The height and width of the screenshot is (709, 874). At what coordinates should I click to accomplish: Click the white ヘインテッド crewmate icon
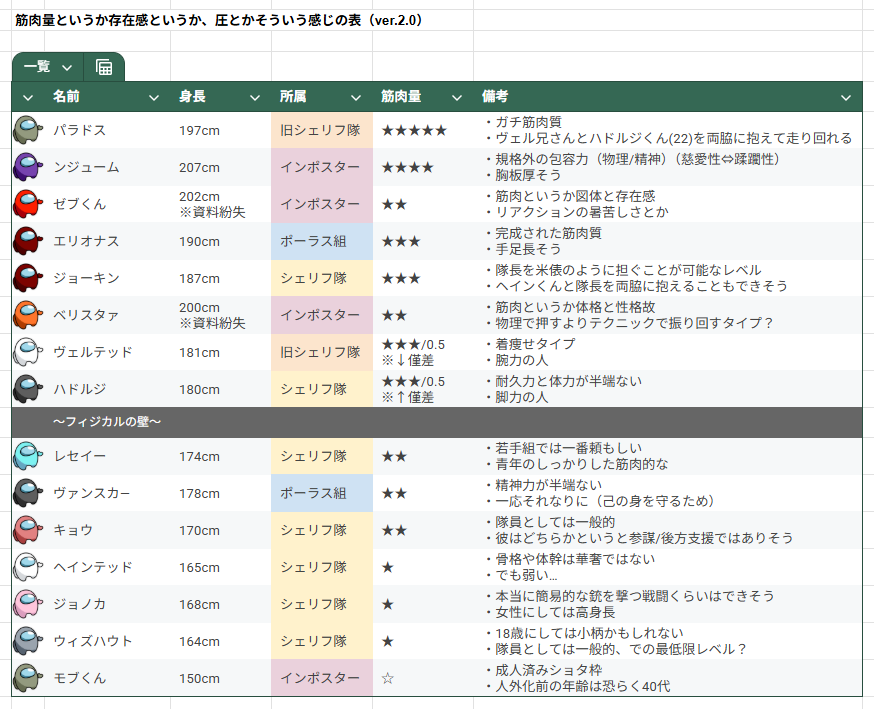pyautogui.click(x=28, y=567)
